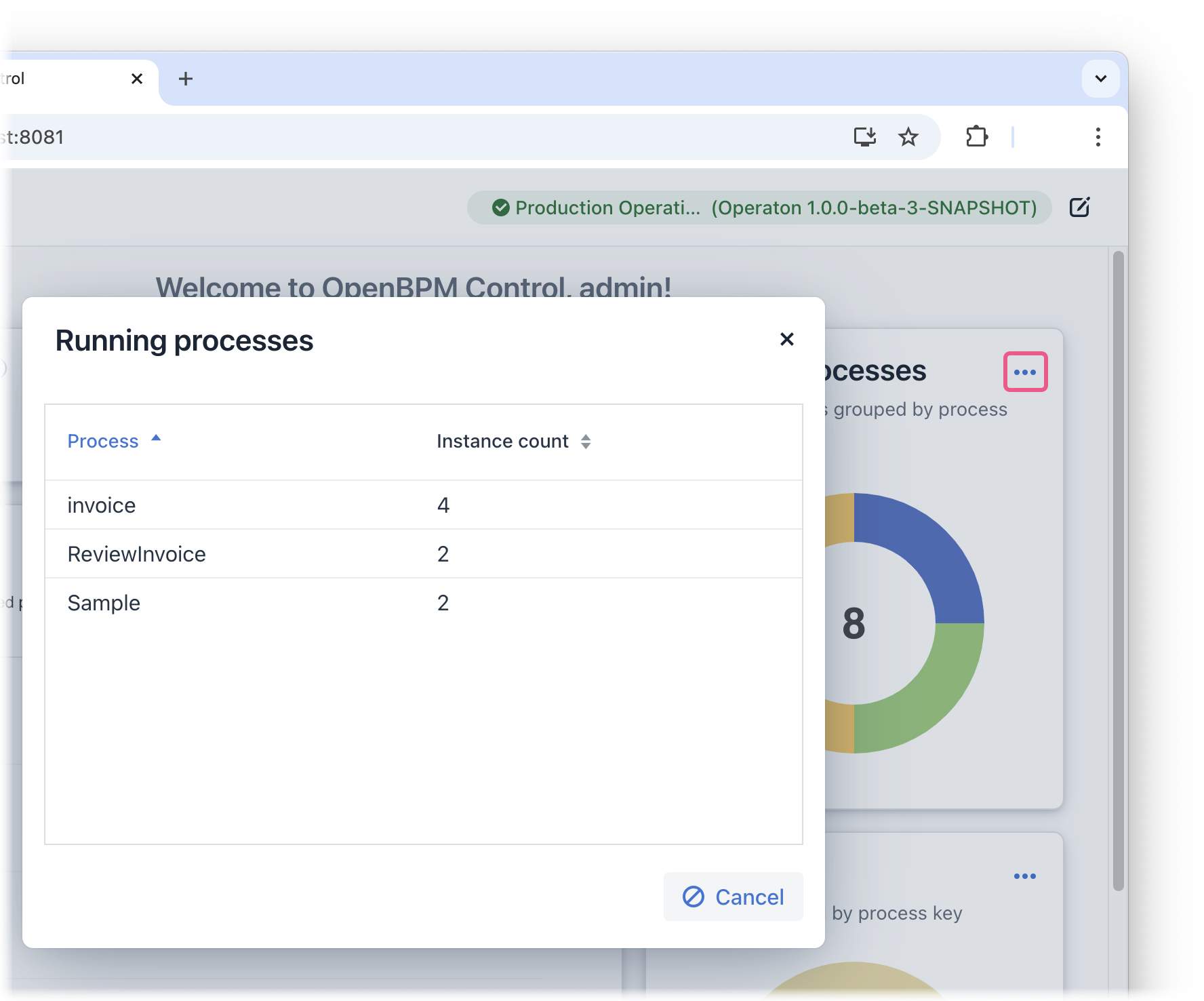Click instance count 4 for invoice
Viewport: 1204px width, 1001px height.
pos(443,505)
